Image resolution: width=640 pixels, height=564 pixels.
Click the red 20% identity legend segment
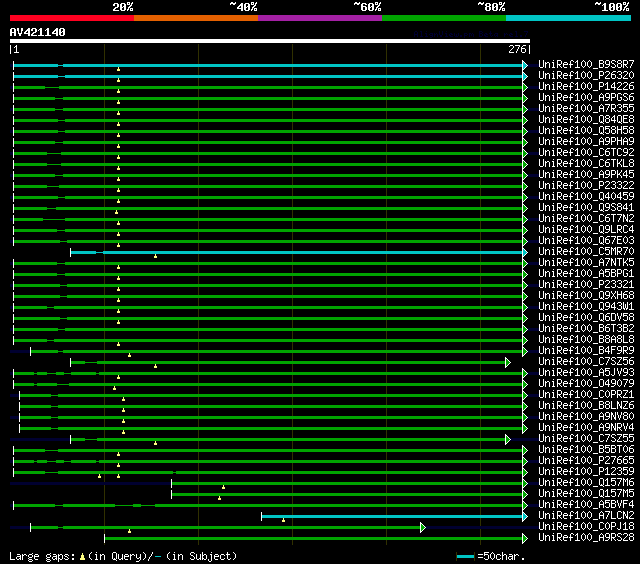point(71,18)
